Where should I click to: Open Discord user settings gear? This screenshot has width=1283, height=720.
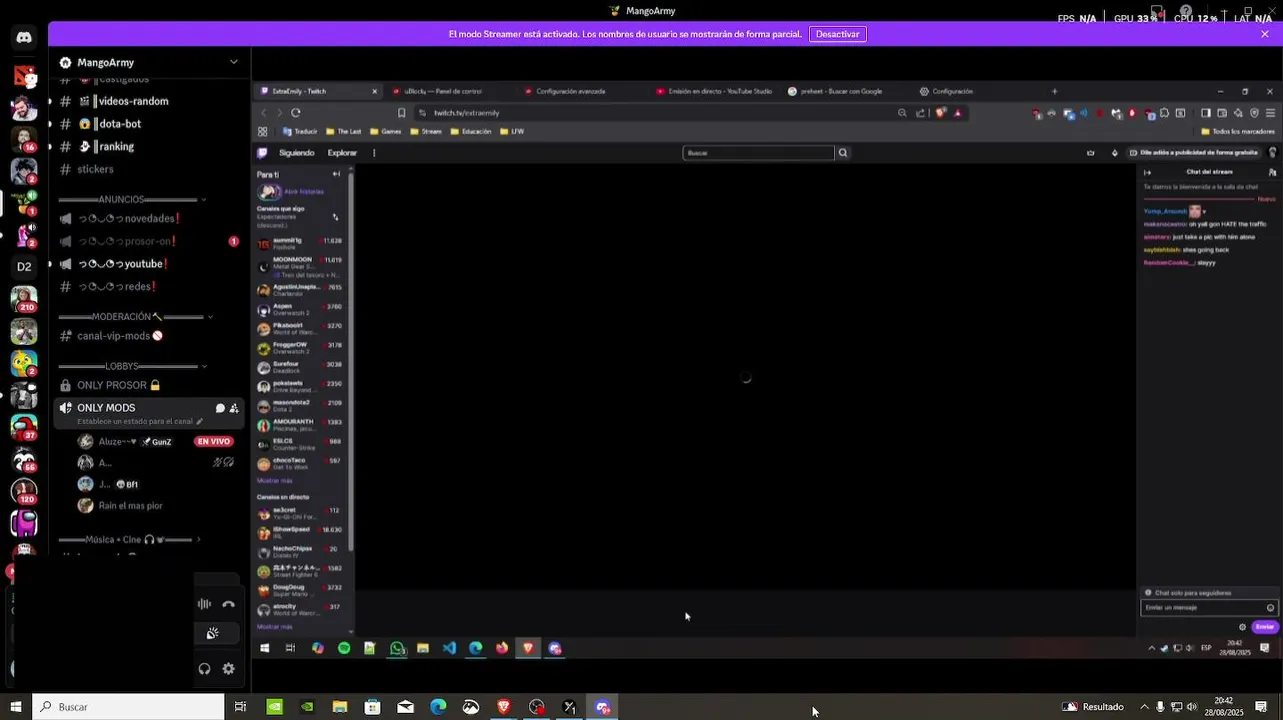(228, 669)
